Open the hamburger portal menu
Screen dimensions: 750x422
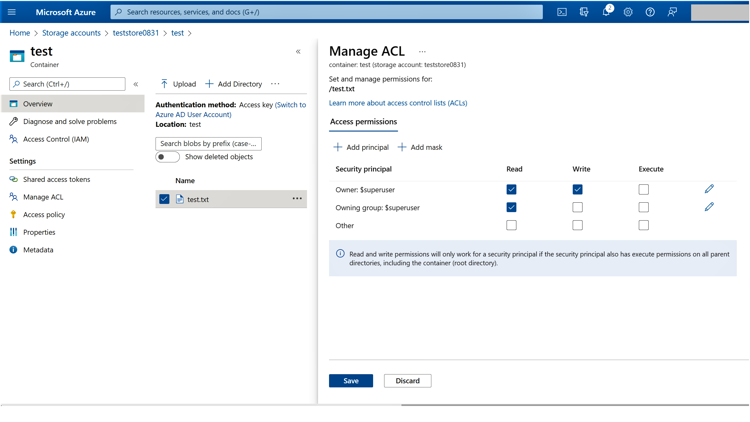[12, 12]
